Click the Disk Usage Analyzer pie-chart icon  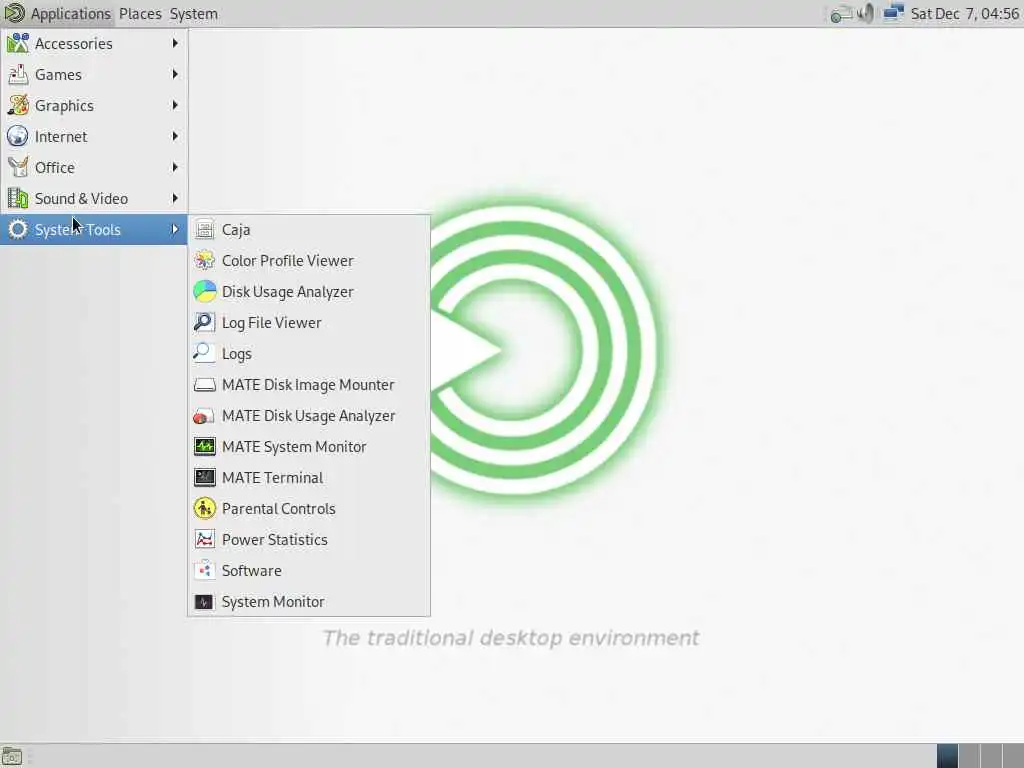(204, 291)
